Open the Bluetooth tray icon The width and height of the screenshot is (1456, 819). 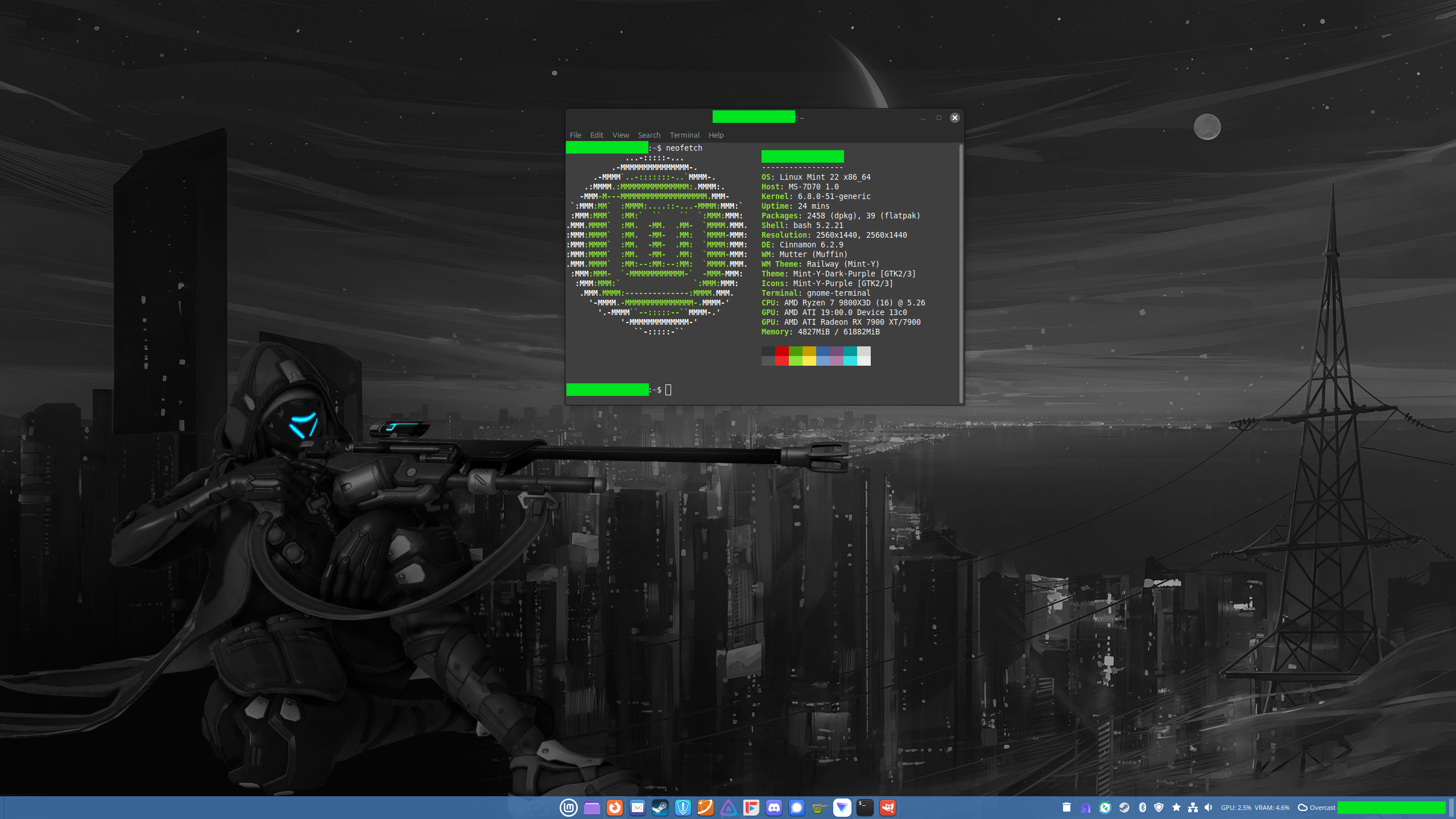pos(1142,808)
